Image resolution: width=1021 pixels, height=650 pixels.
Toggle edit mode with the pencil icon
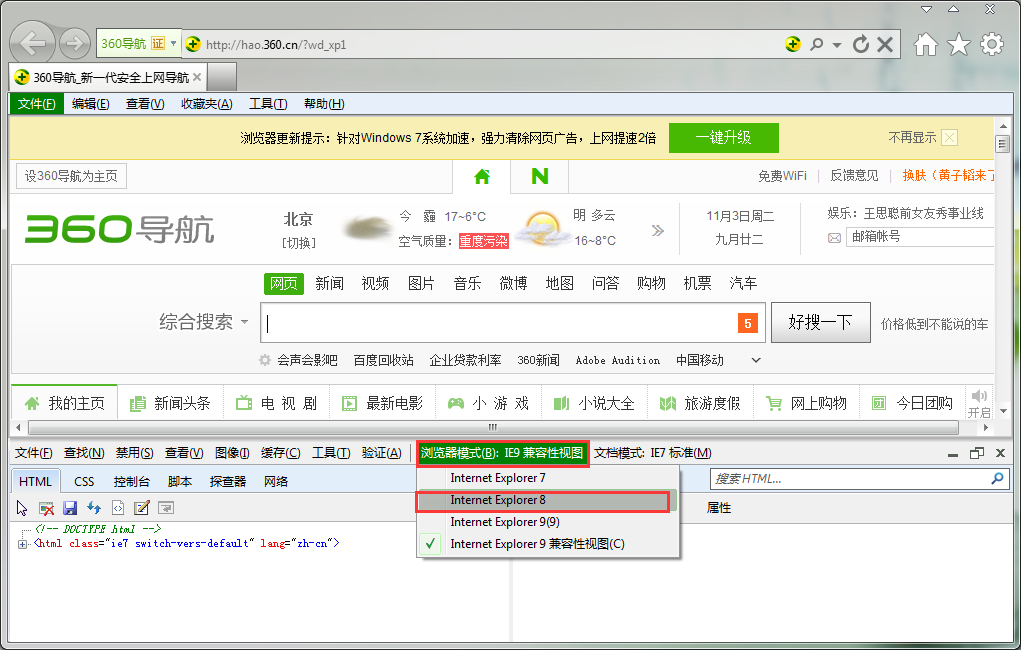141,508
